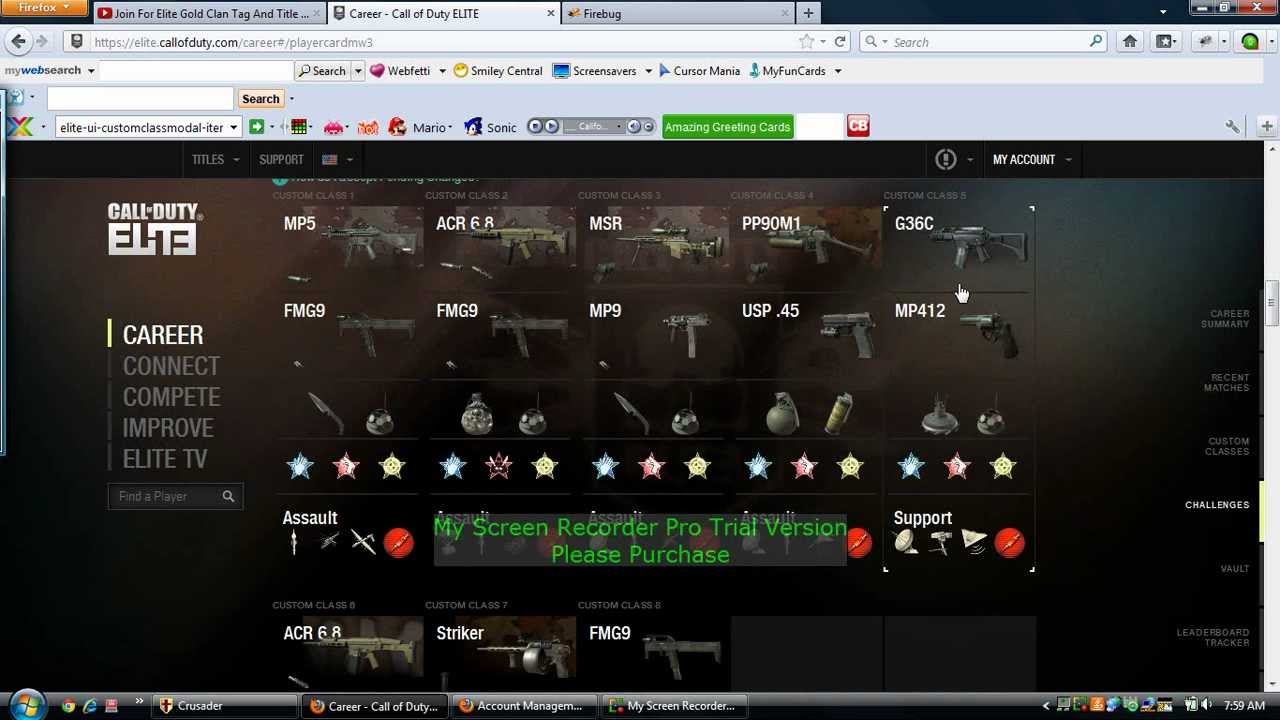Select the frag grenade in Custom Class 4
This screenshot has width=1280, height=720.
pyautogui.click(x=783, y=413)
